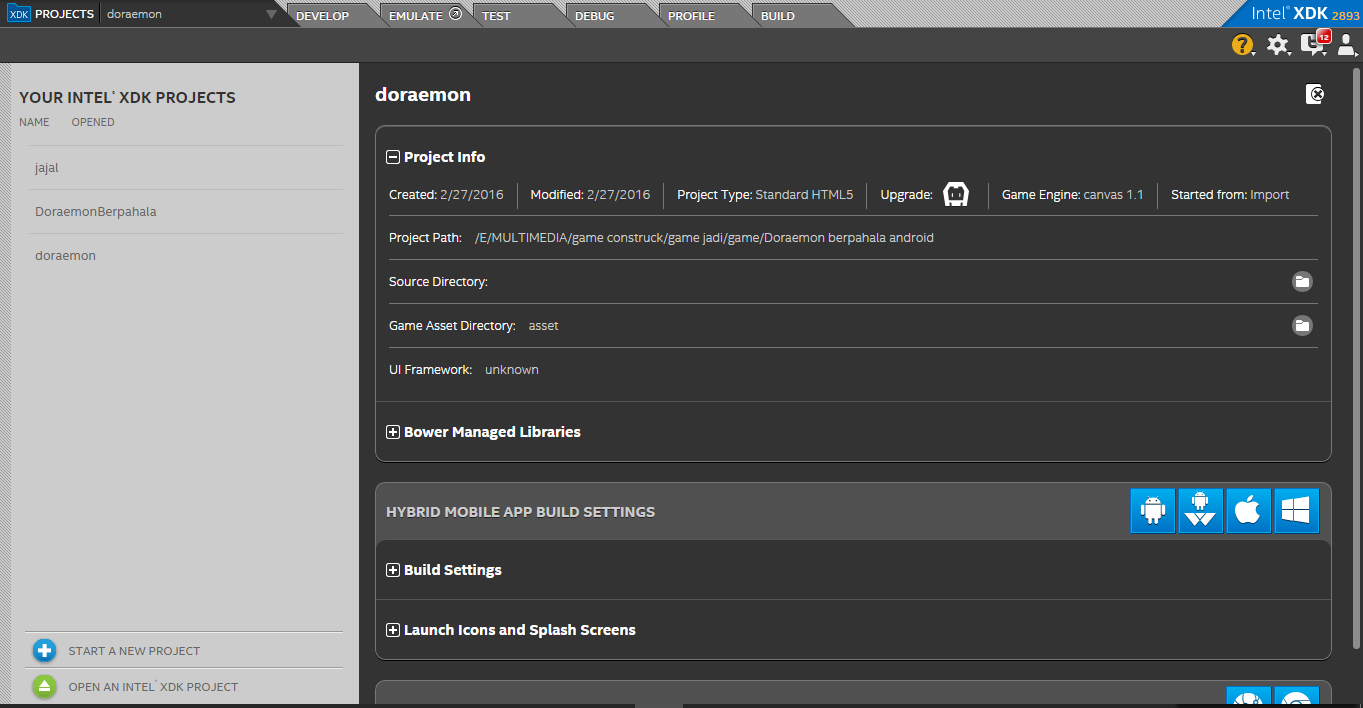Click the HYBRID MOBILE APP BUILD SETTINGS heading
This screenshot has height=708, width=1363.
tap(520, 512)
